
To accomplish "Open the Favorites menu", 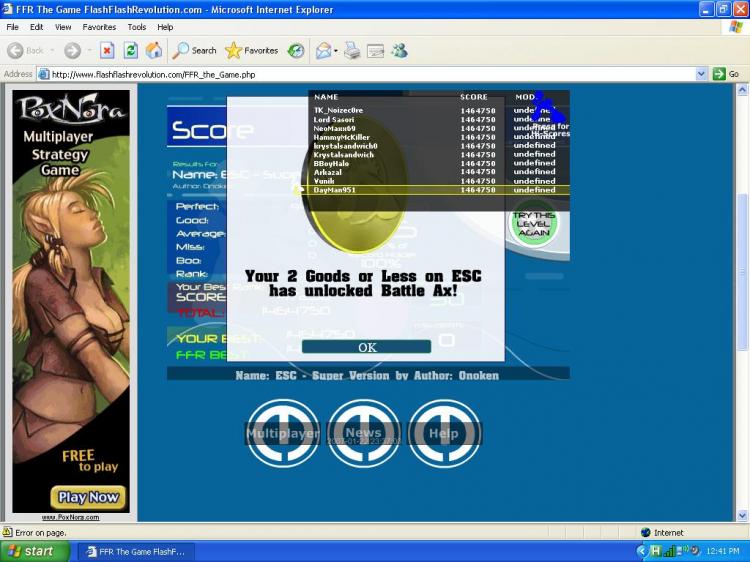I will coord(99,27).
